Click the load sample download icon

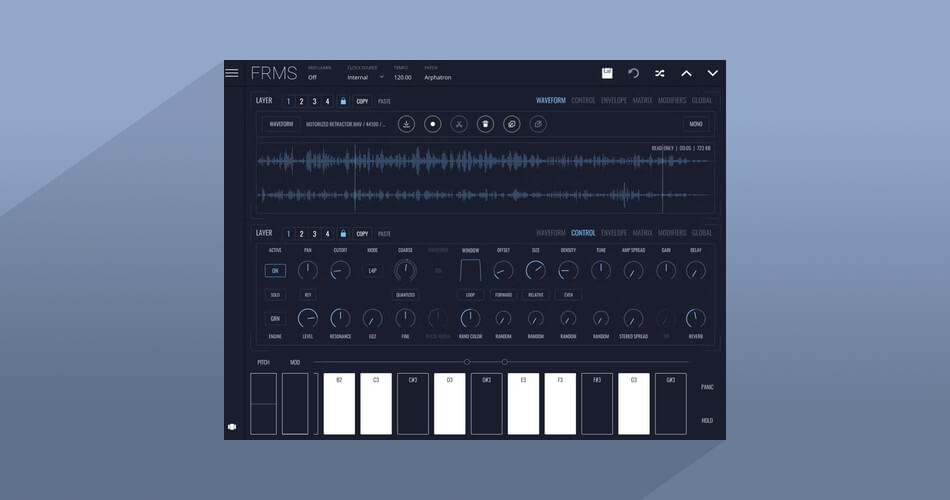[407, 124]
